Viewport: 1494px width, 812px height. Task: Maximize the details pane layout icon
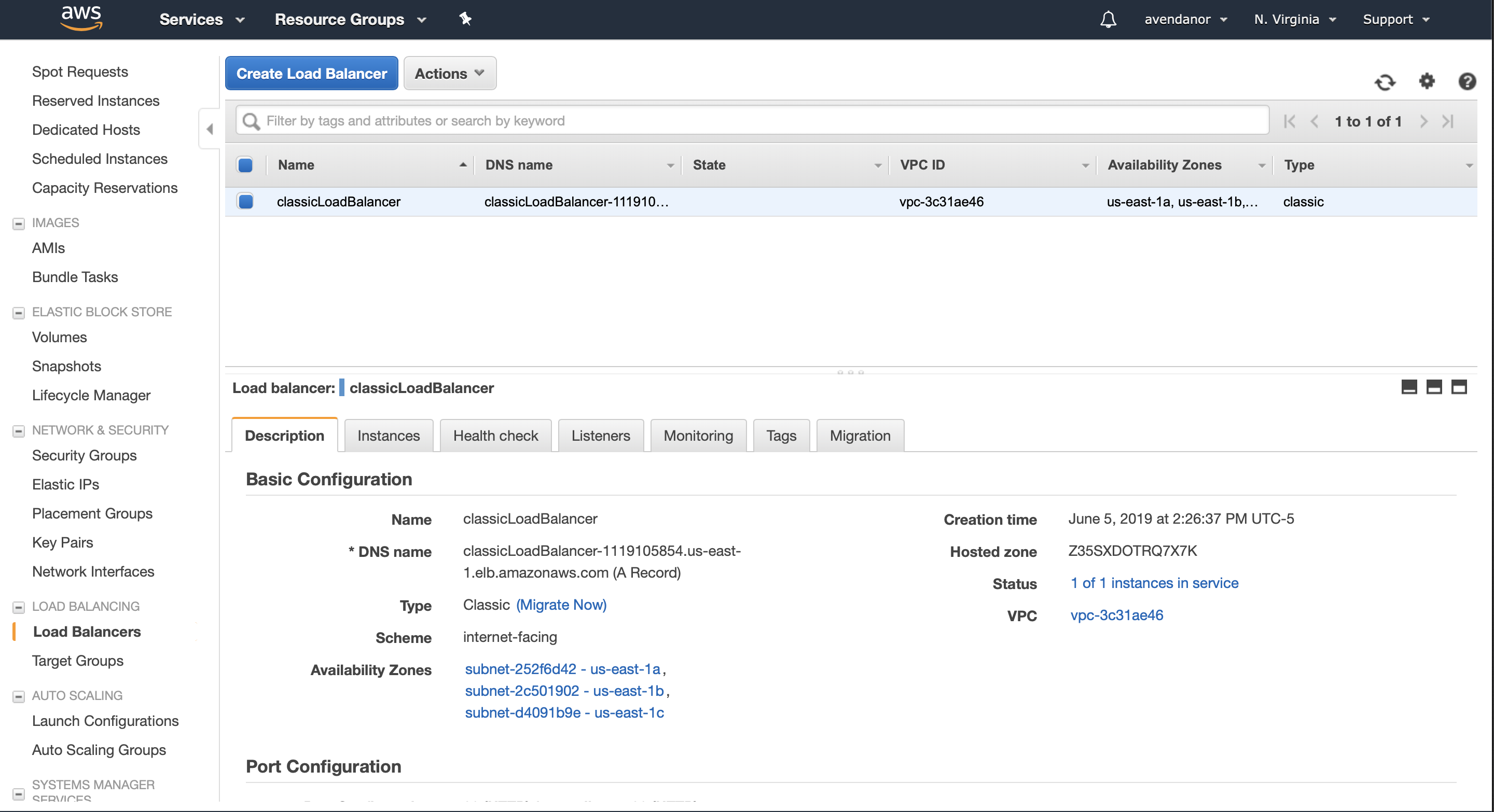tap(1459, 387)
